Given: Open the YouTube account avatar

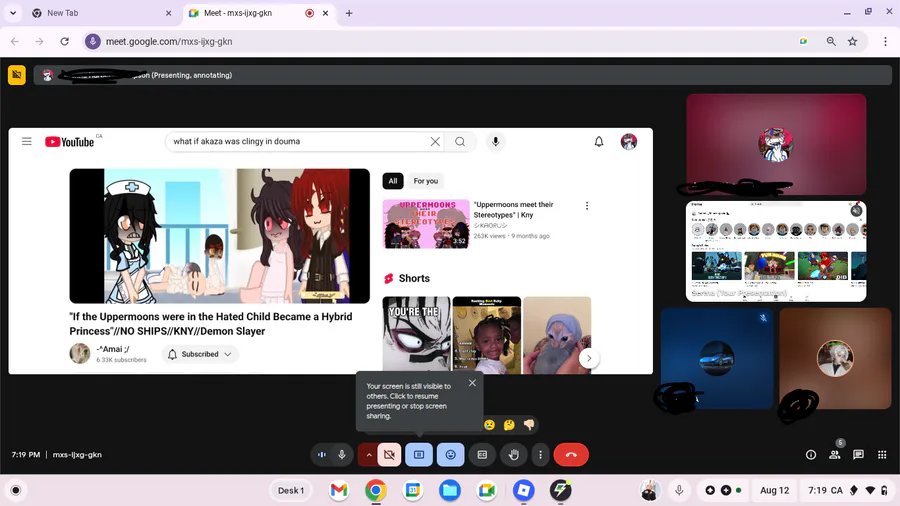Looking at the screenshot, I should coord(629,142).
